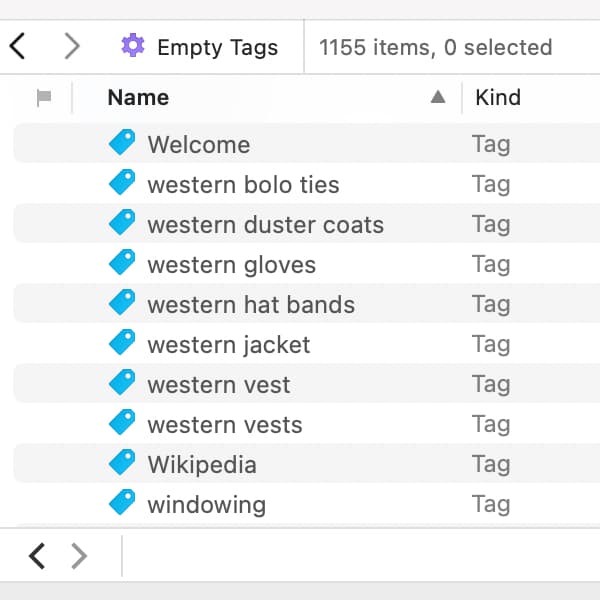Select the western vest tag row

pyautogui.click(x=219, y=384)
